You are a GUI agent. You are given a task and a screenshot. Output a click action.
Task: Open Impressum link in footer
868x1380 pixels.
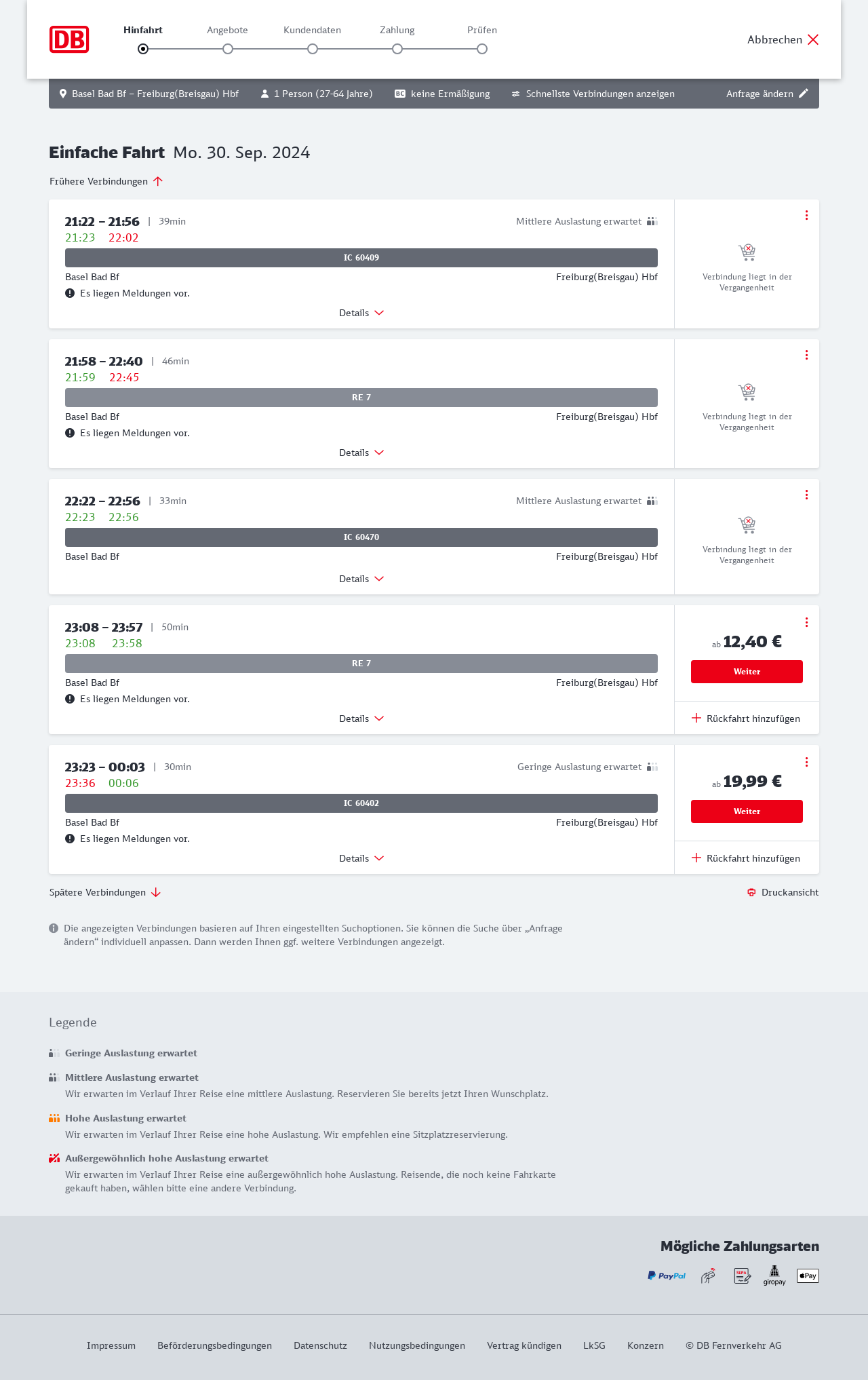[111, 1345]
